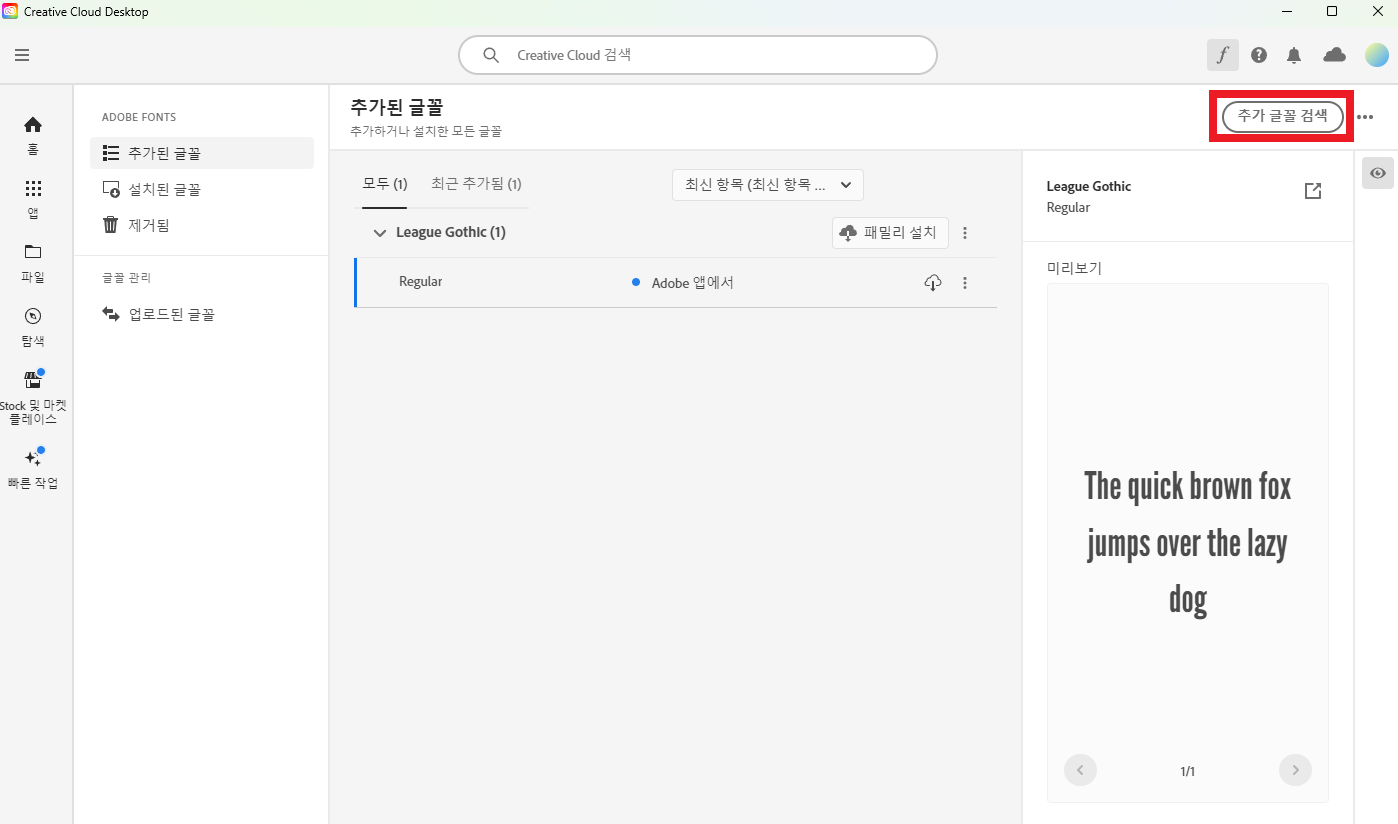The width and height of the screenshot is (1398, 824).
Task: Open the 최신 항목 sort dropdown
Action: [768, 185]
